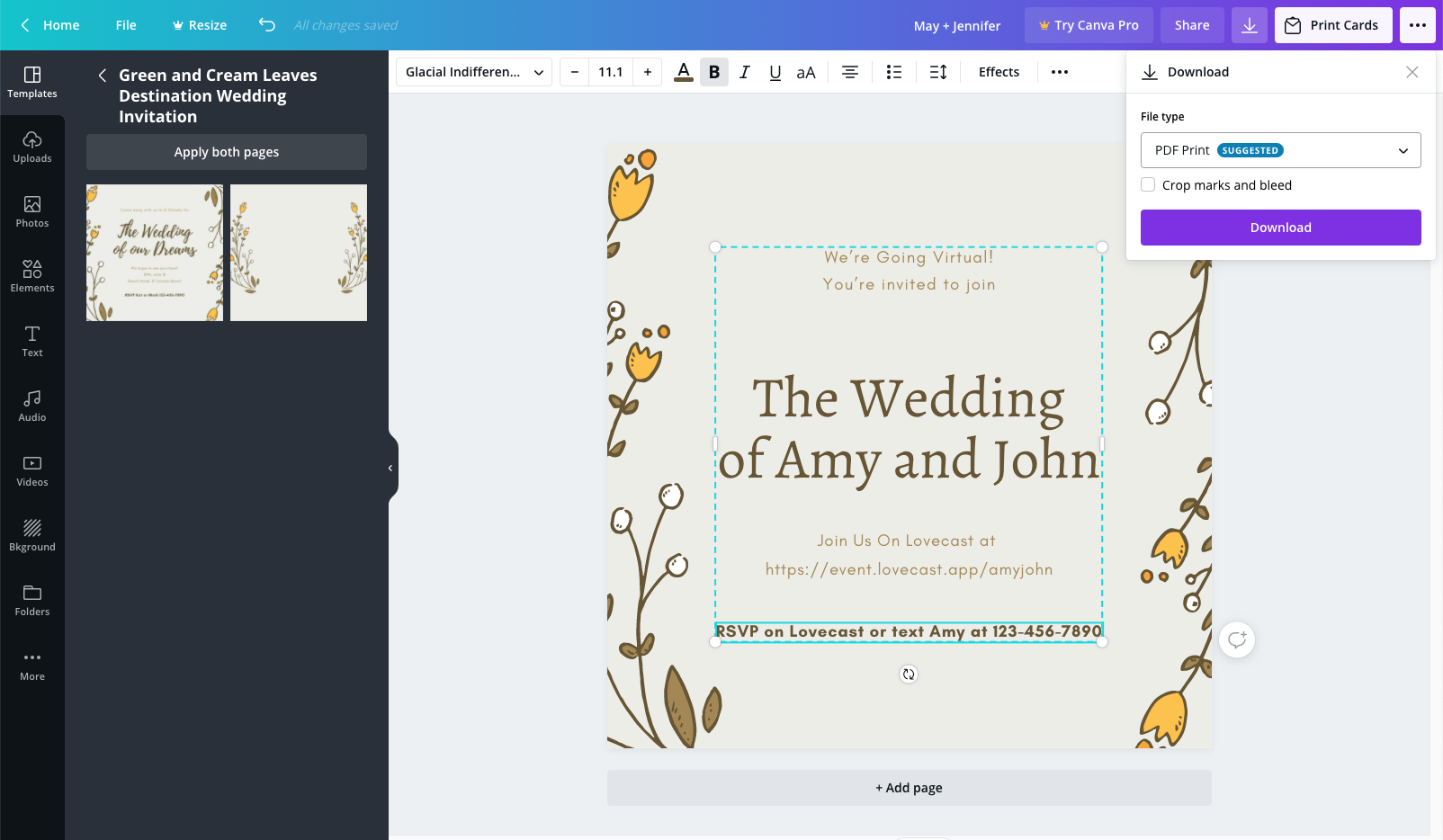This screenshot has width=1443, height=840.
Task: Select the Join Us On Lovecast at text
Action: pos(906,541)
